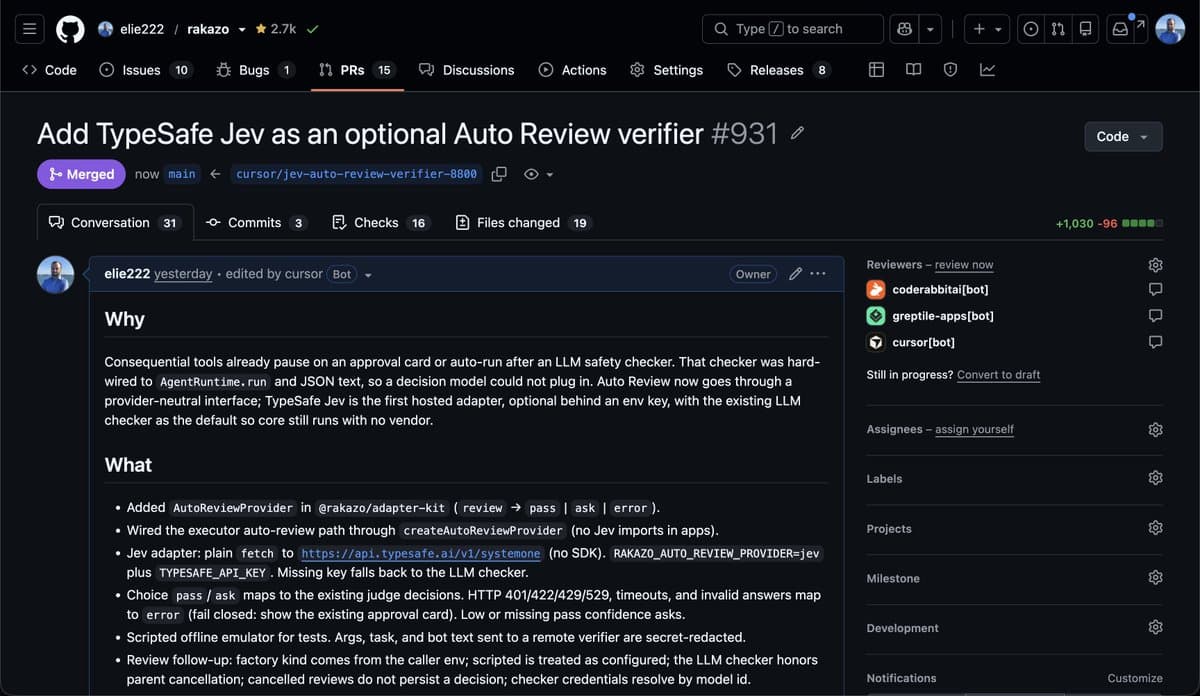
Task: Open the Projects sidebar settings gear
Action: tap(1155, 528)
